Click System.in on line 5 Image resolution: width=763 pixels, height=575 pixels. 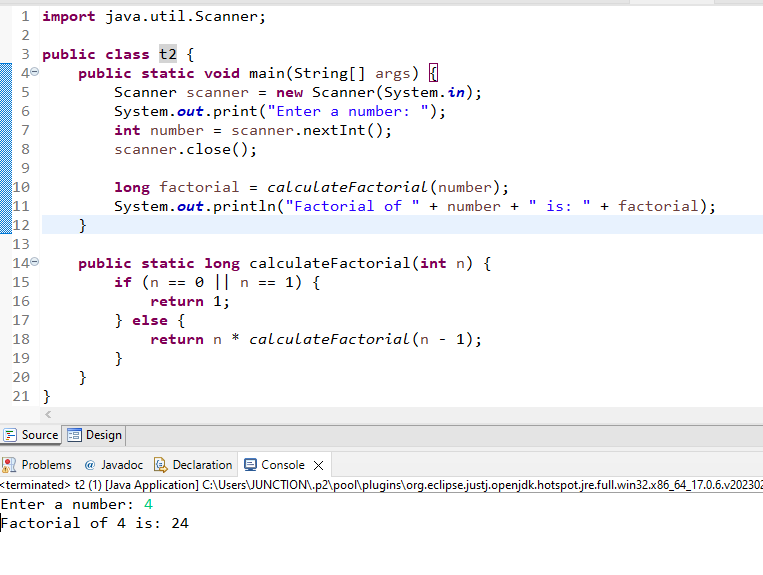pos(425,92)
